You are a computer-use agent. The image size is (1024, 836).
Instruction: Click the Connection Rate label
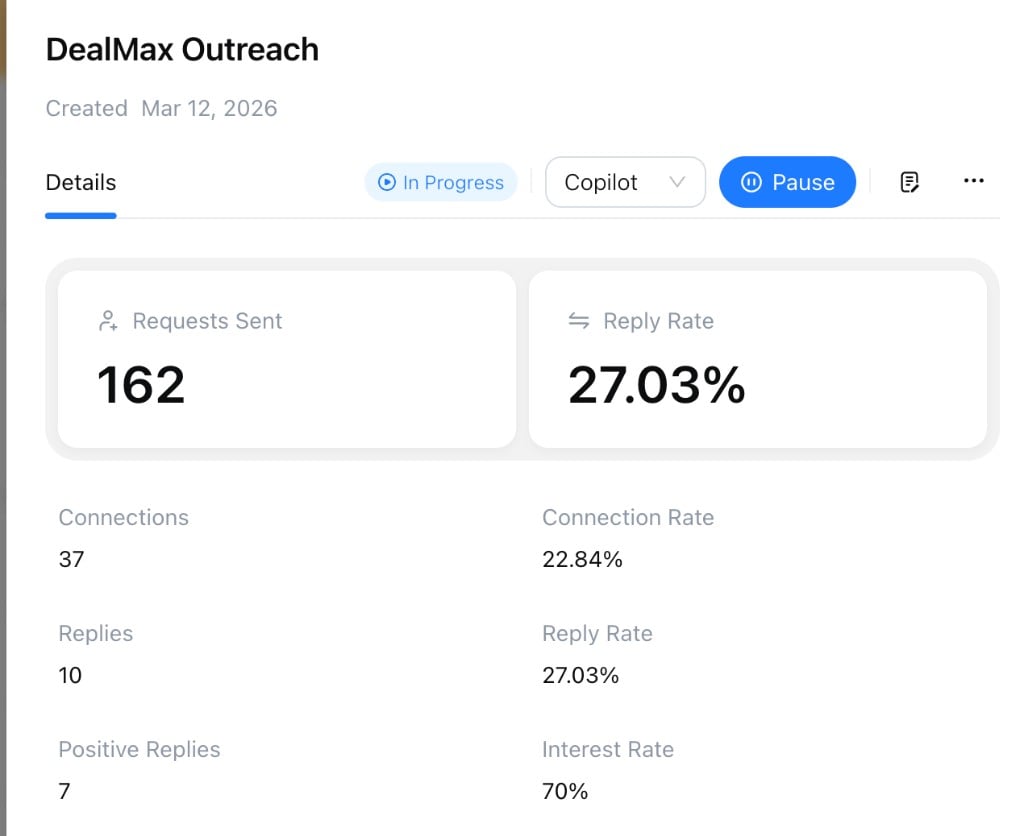(628, 517)
